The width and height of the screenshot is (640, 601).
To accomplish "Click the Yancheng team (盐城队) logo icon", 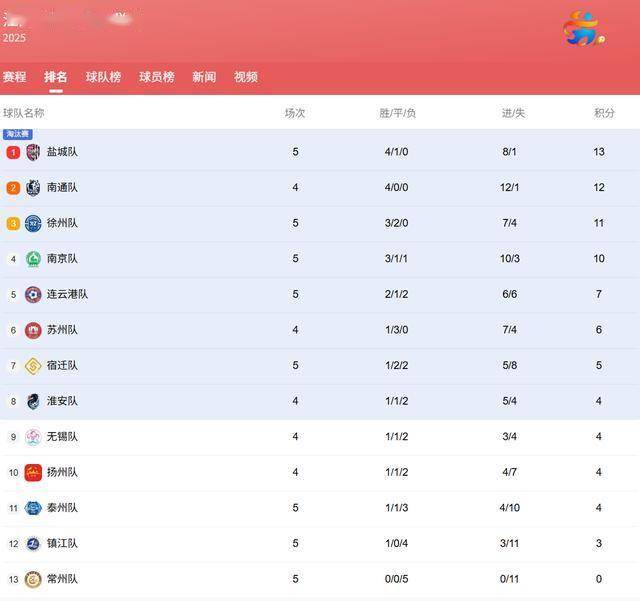I will coord(33,152).
